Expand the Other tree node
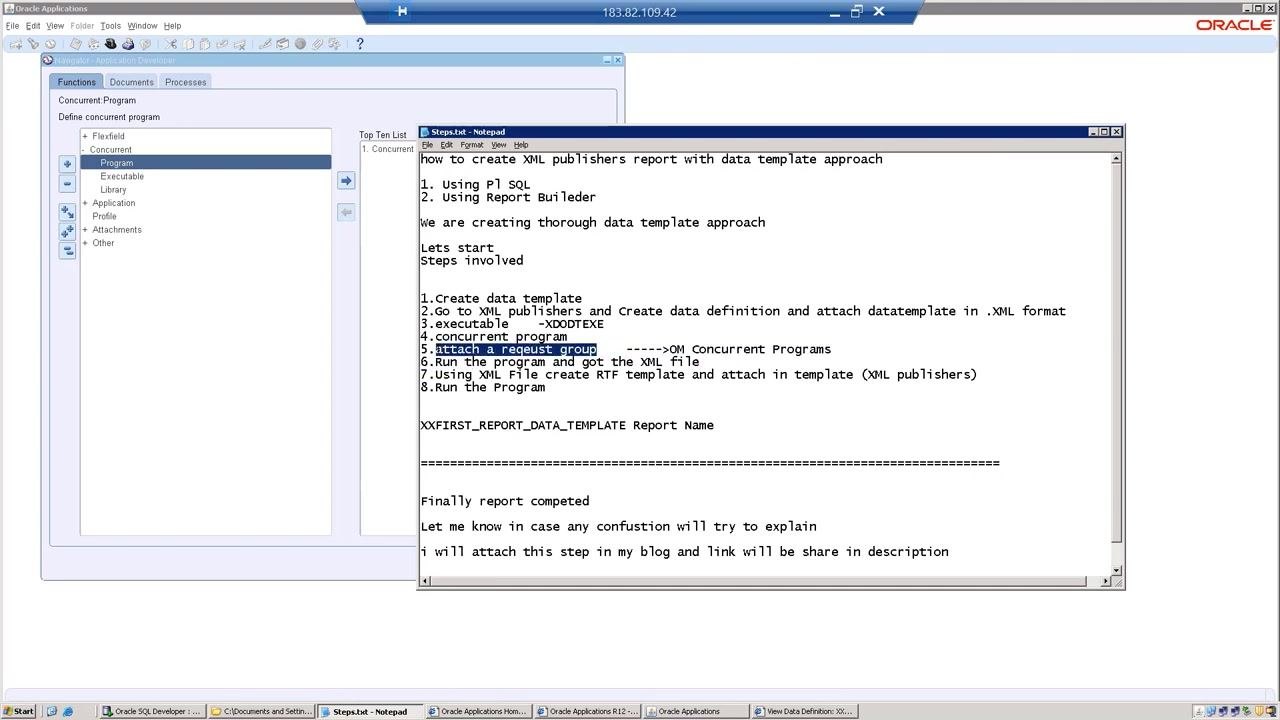The width and height of the screenshot is (1280, 720). (85, 243)
